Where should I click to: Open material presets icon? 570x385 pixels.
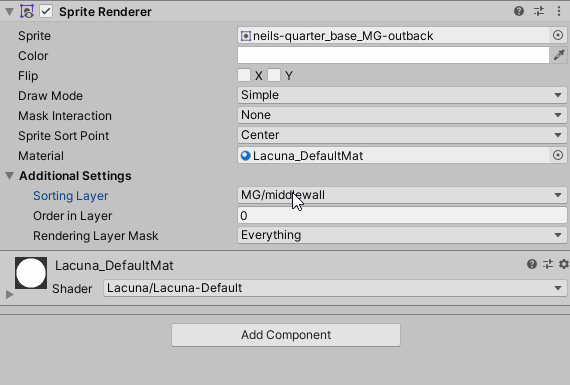tap(548, 264)
